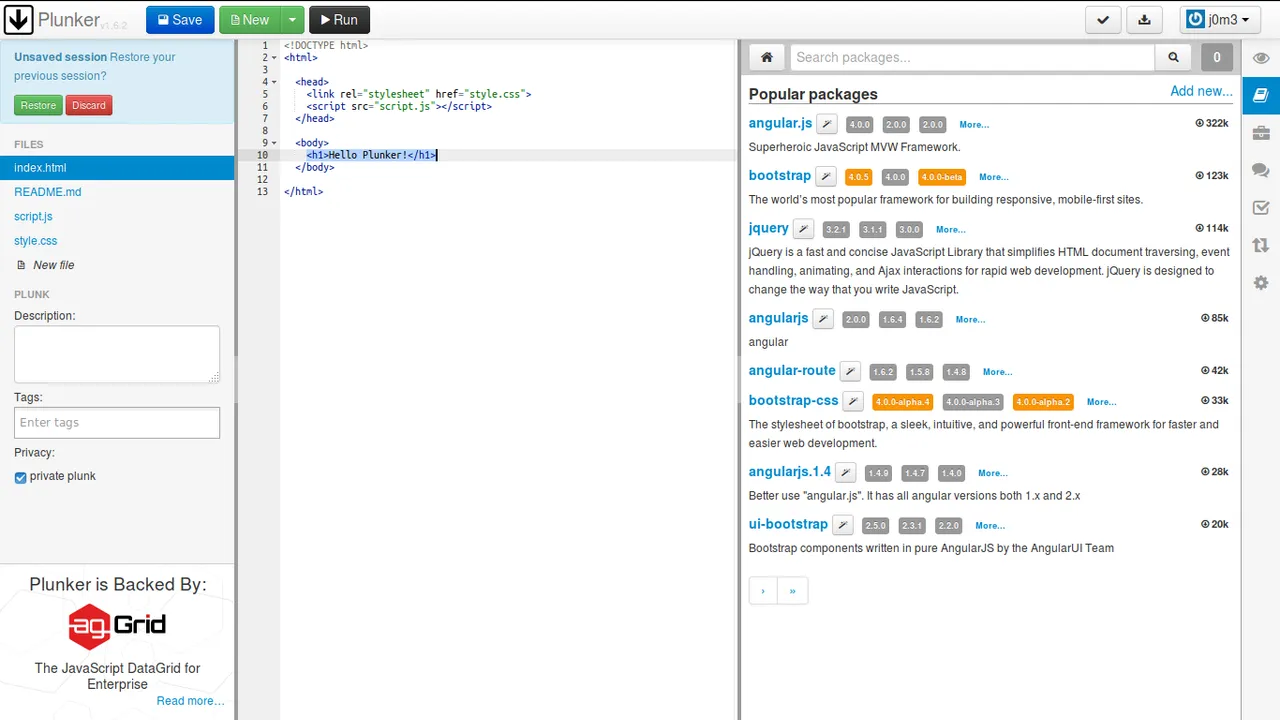
Task: Show more versions of jquery
Action: coord(950,229)
